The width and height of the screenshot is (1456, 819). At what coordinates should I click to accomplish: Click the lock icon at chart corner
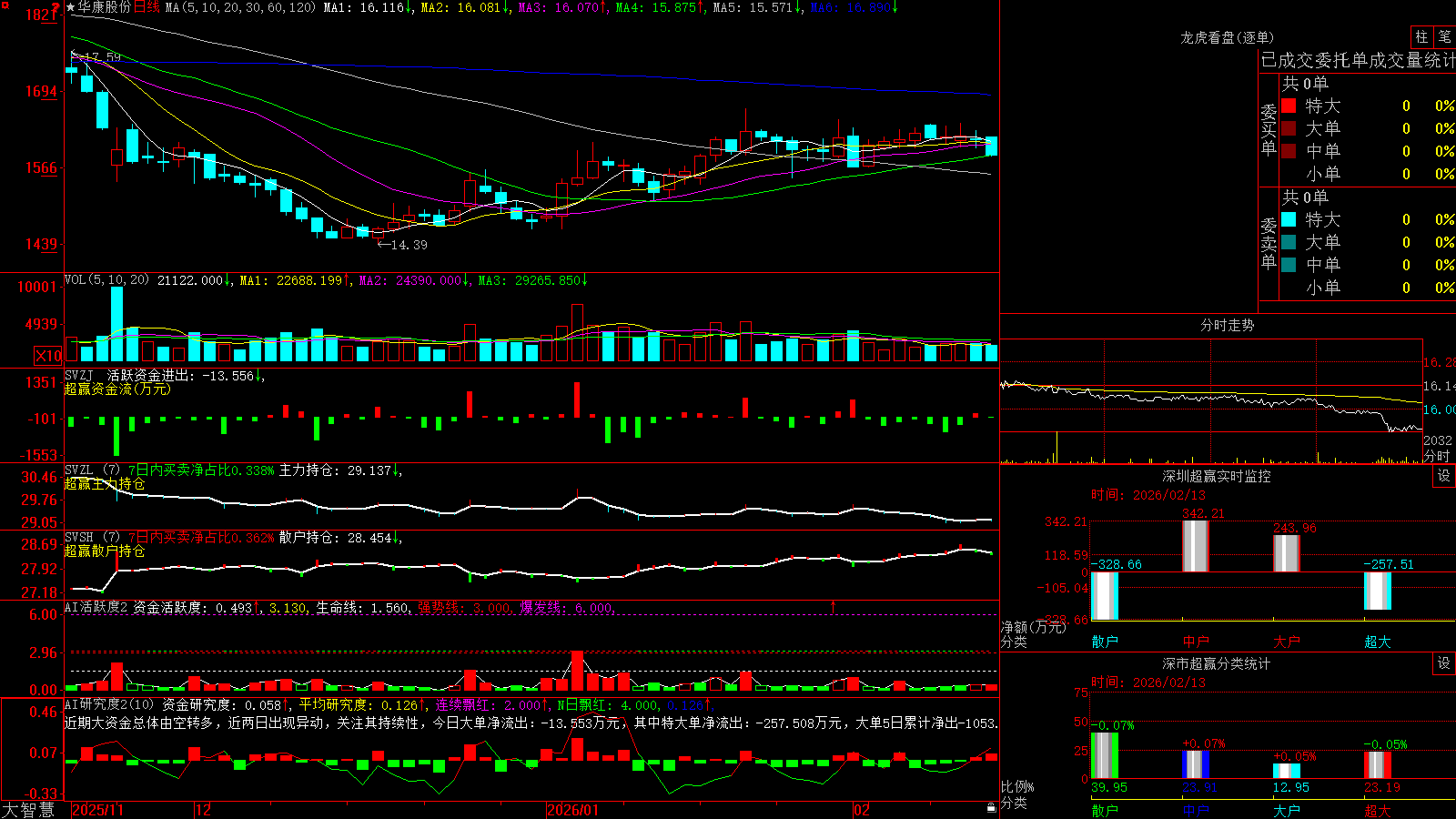[991, 808]
